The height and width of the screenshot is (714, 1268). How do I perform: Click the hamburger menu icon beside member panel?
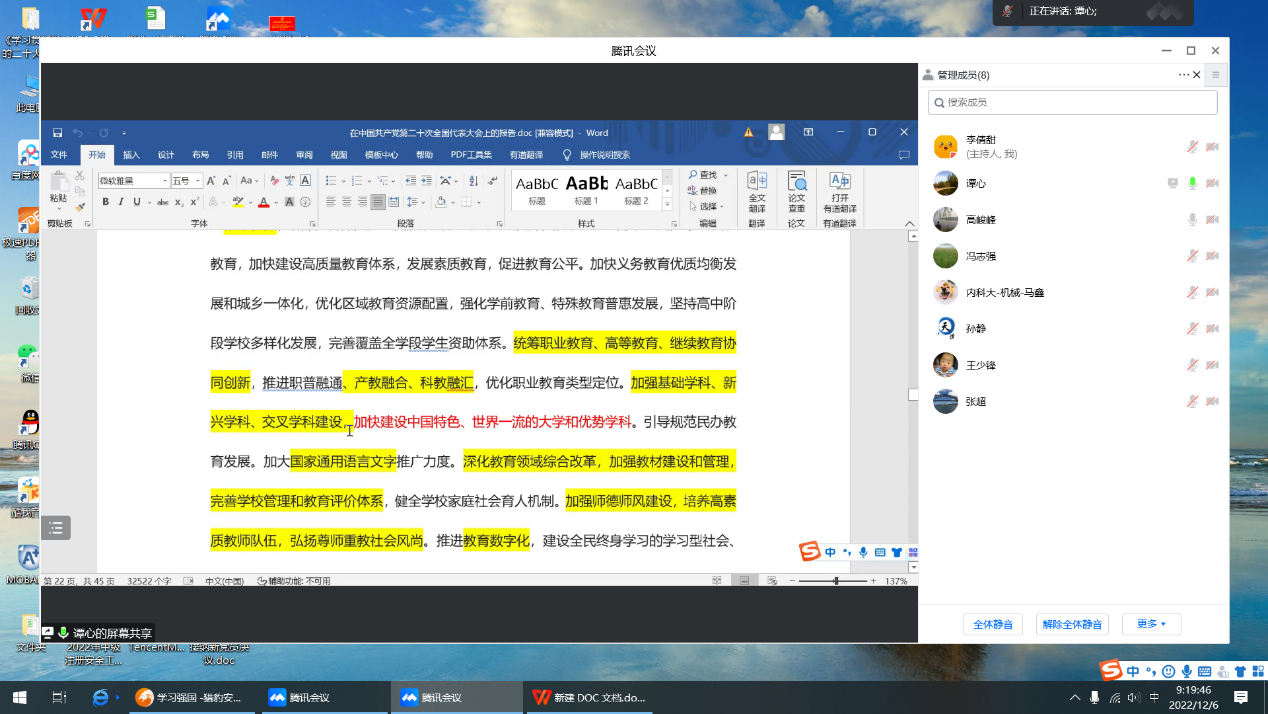coord(1216,75)
